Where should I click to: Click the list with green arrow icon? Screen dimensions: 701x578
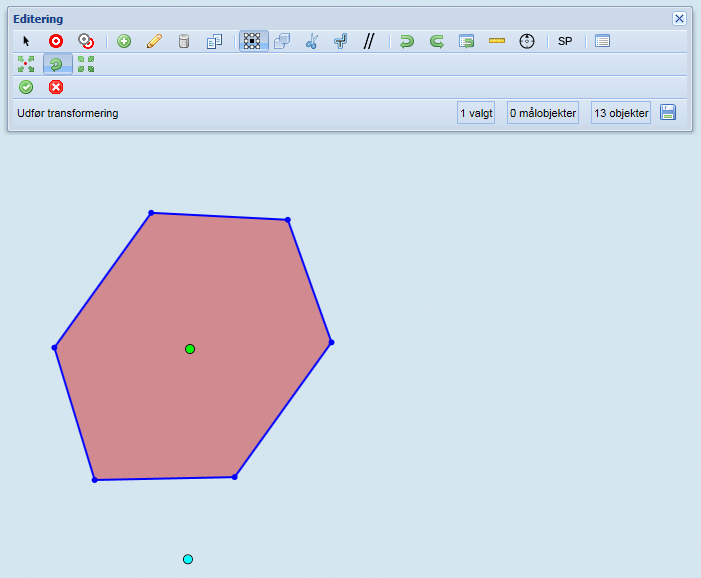(x=466, y=41)
